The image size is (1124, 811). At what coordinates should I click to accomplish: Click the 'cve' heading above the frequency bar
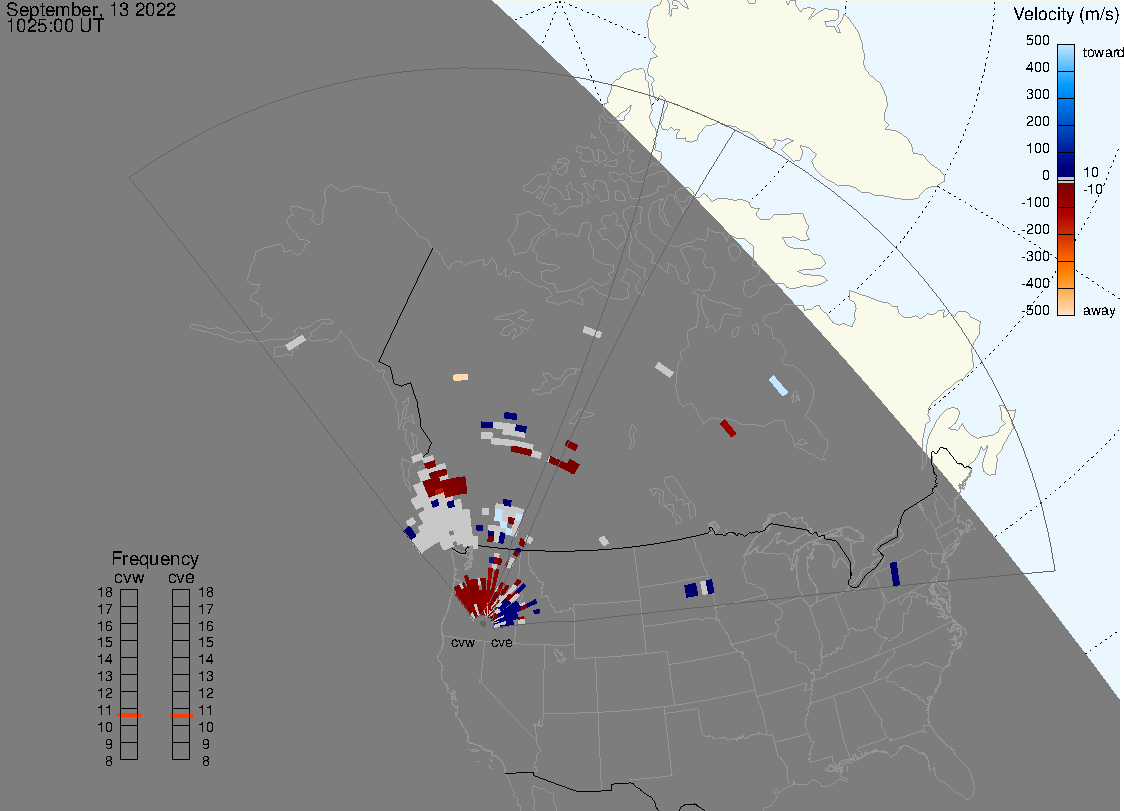click(x=181, y=577)
